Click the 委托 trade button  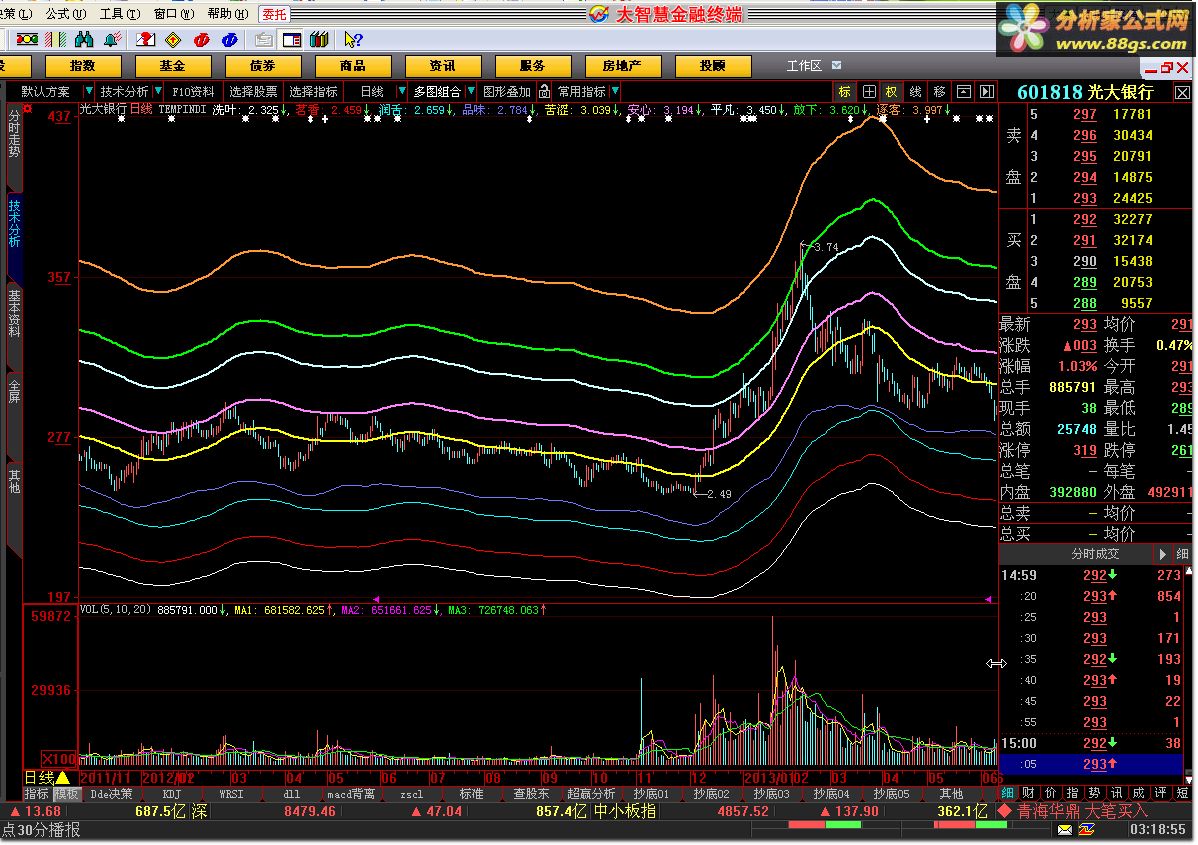[274, 14]
